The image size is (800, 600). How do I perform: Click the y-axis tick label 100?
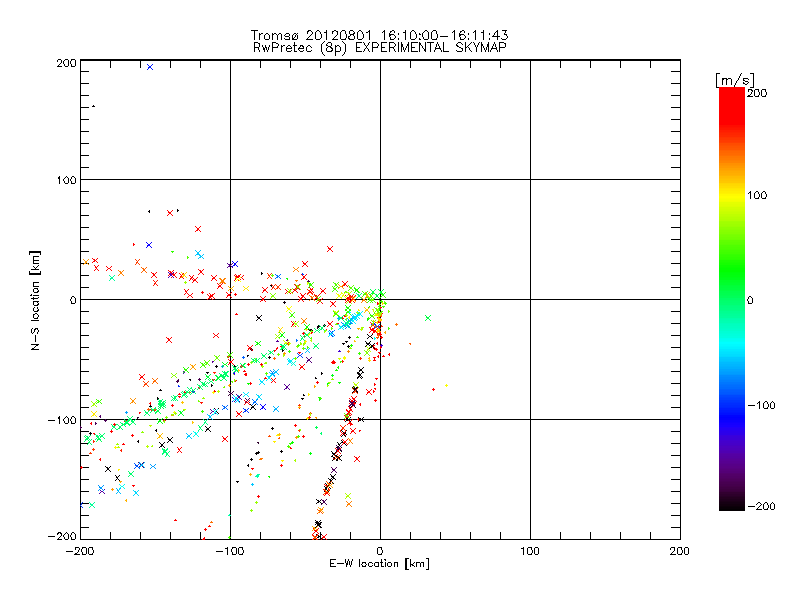click(66, 180)
